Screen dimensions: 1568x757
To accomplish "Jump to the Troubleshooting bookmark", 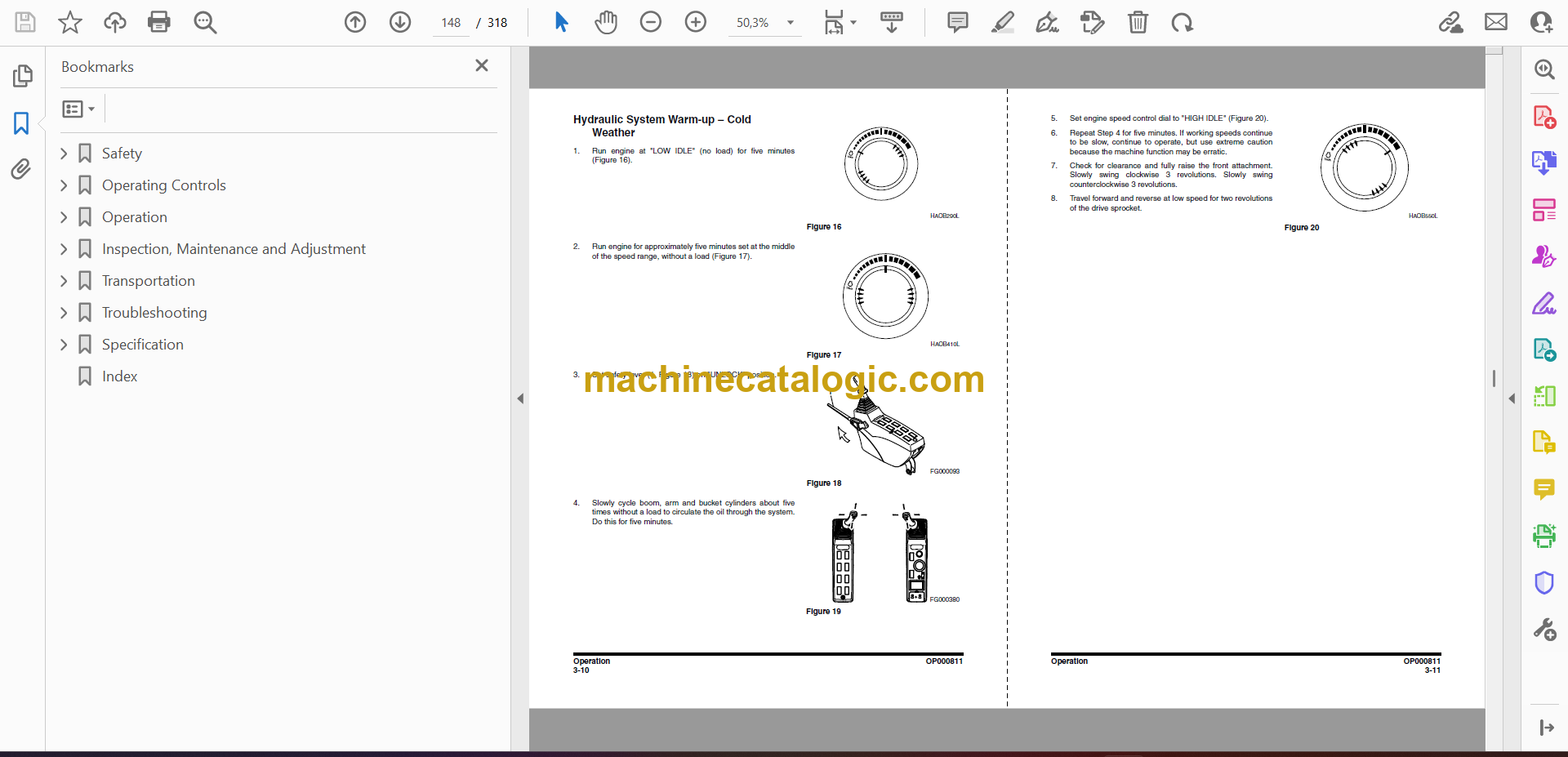I will point(154,313).
